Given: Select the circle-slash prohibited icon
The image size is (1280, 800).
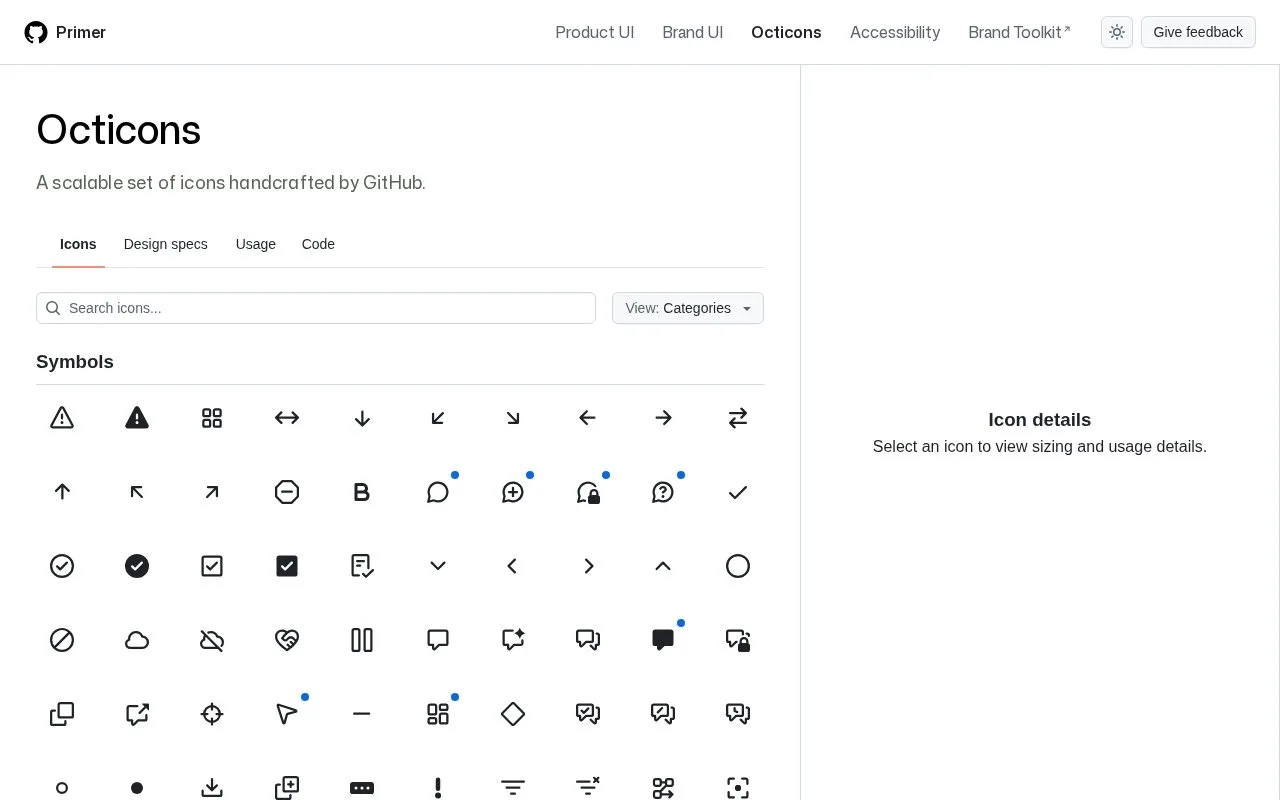Looking at the screenshot, I should click(62, 640).
